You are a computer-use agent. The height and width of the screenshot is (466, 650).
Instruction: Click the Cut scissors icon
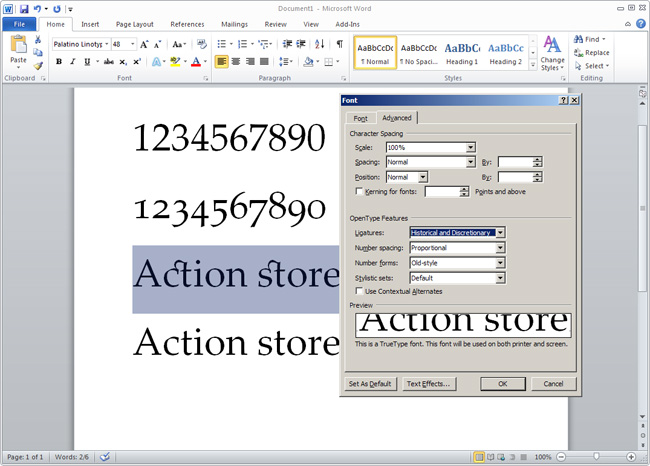coord(38,39)
